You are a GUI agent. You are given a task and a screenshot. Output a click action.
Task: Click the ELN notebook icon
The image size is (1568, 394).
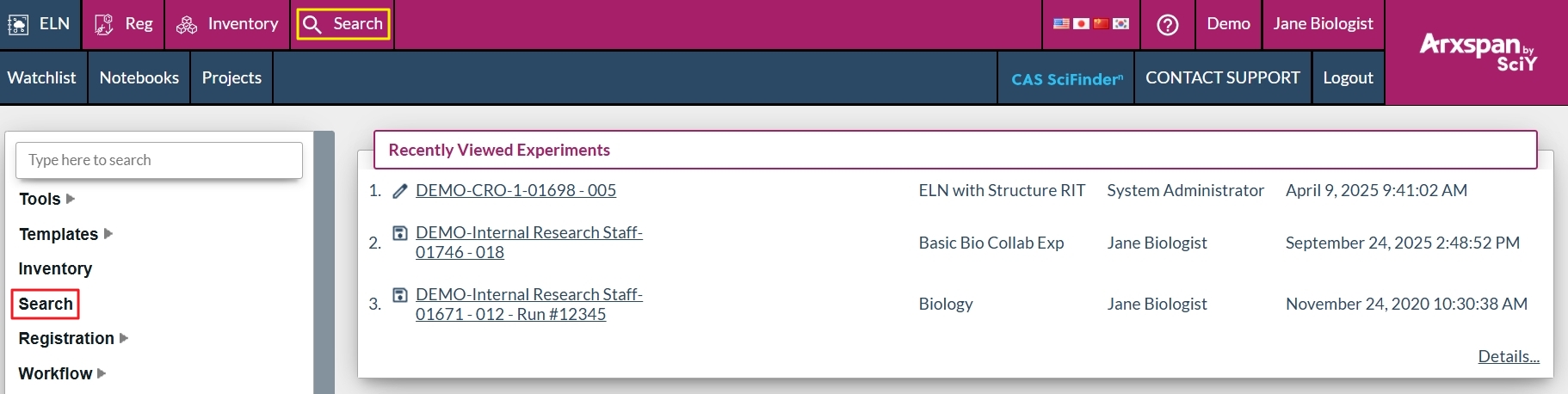pyautogui.click(x=18, y=24)
